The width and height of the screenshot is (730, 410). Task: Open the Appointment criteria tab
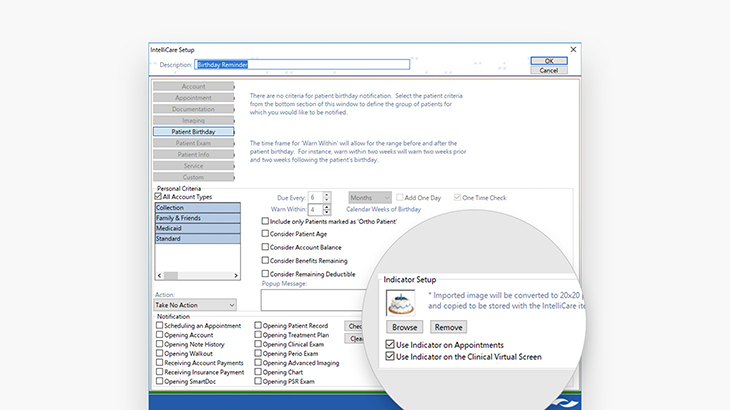click(193, 98)
